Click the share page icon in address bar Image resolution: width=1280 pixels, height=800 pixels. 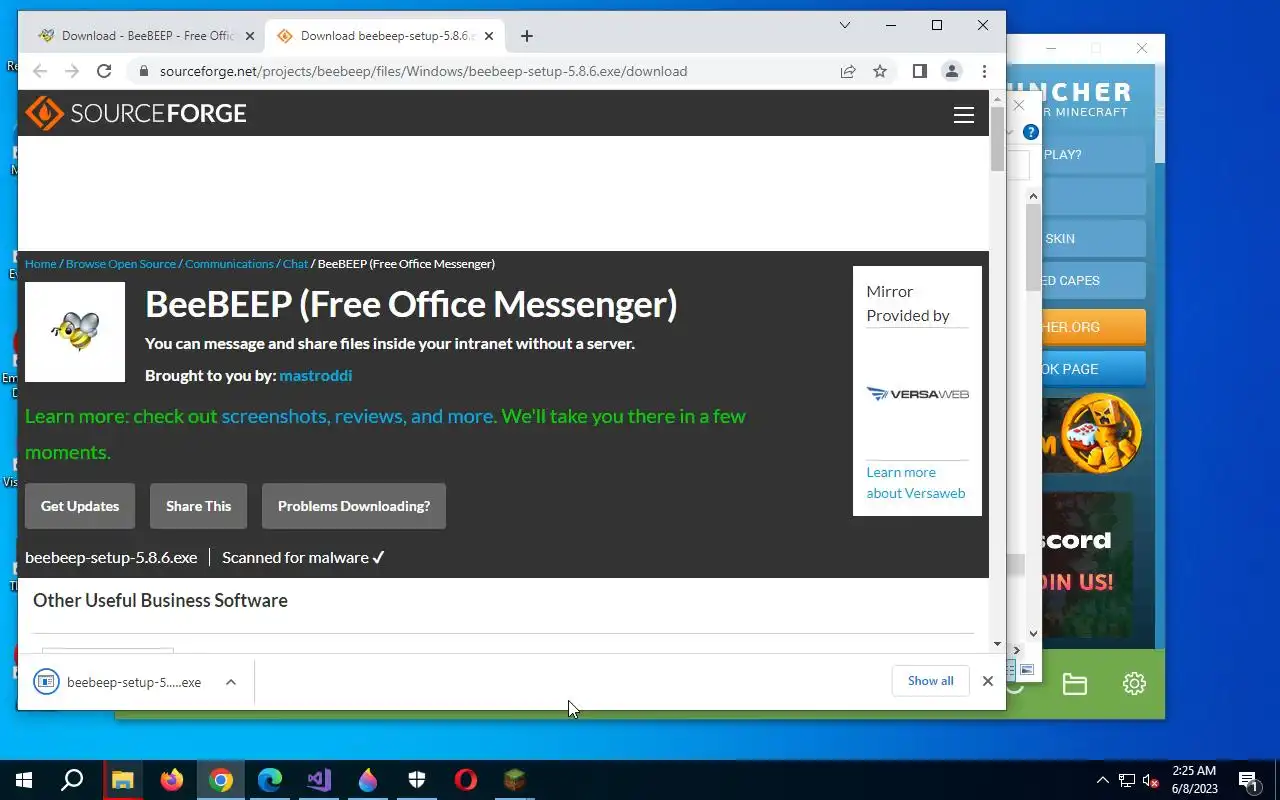point(848,71)
